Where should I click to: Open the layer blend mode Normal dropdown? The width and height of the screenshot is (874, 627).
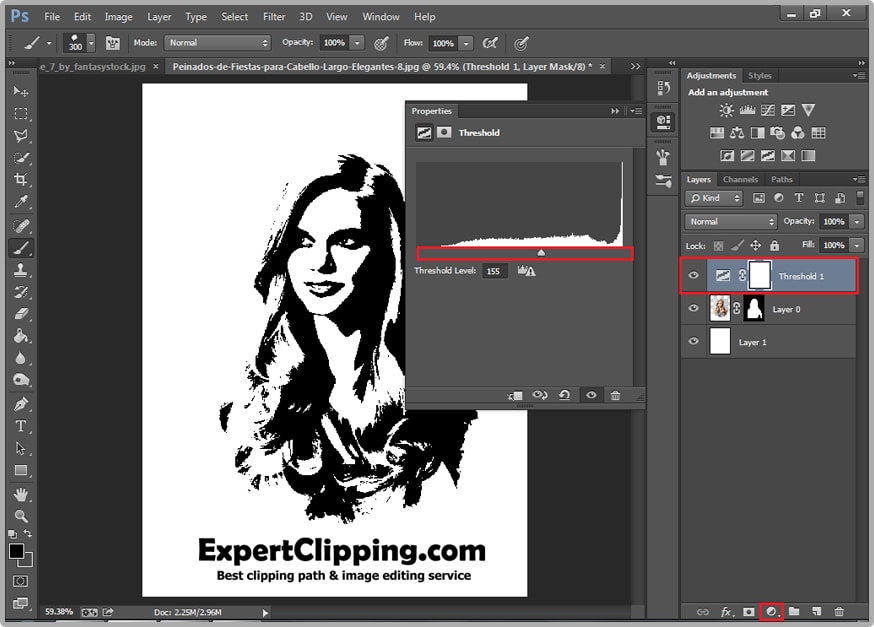tap(731, 221)
